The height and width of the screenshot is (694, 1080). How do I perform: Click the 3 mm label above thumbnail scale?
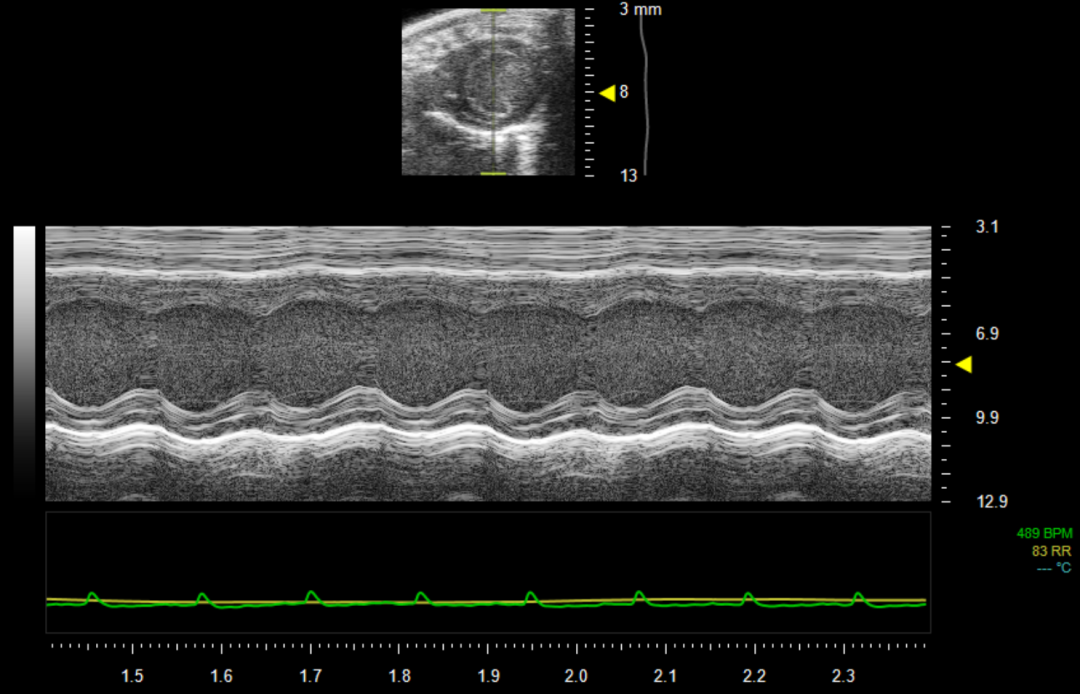640,9
